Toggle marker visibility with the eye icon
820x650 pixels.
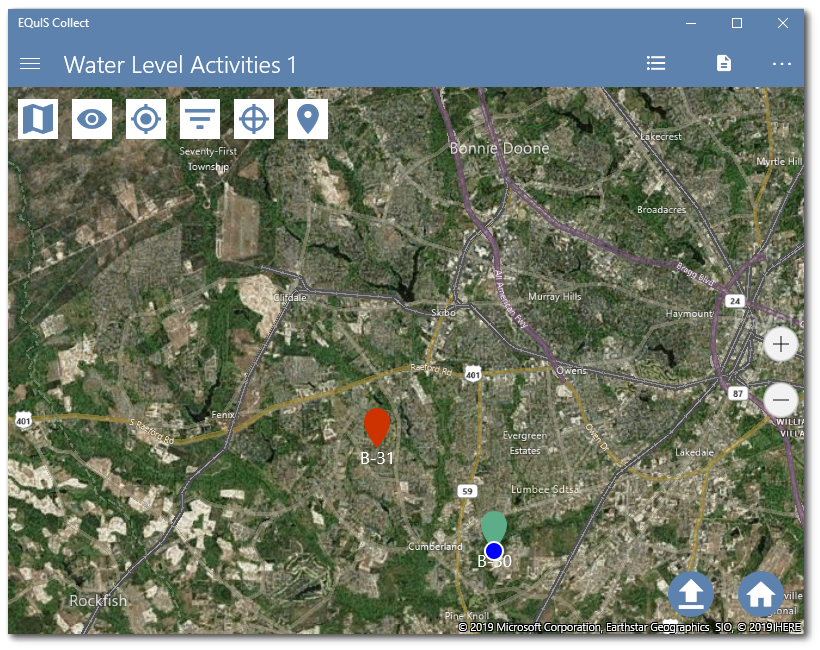[x=92, y=118]
